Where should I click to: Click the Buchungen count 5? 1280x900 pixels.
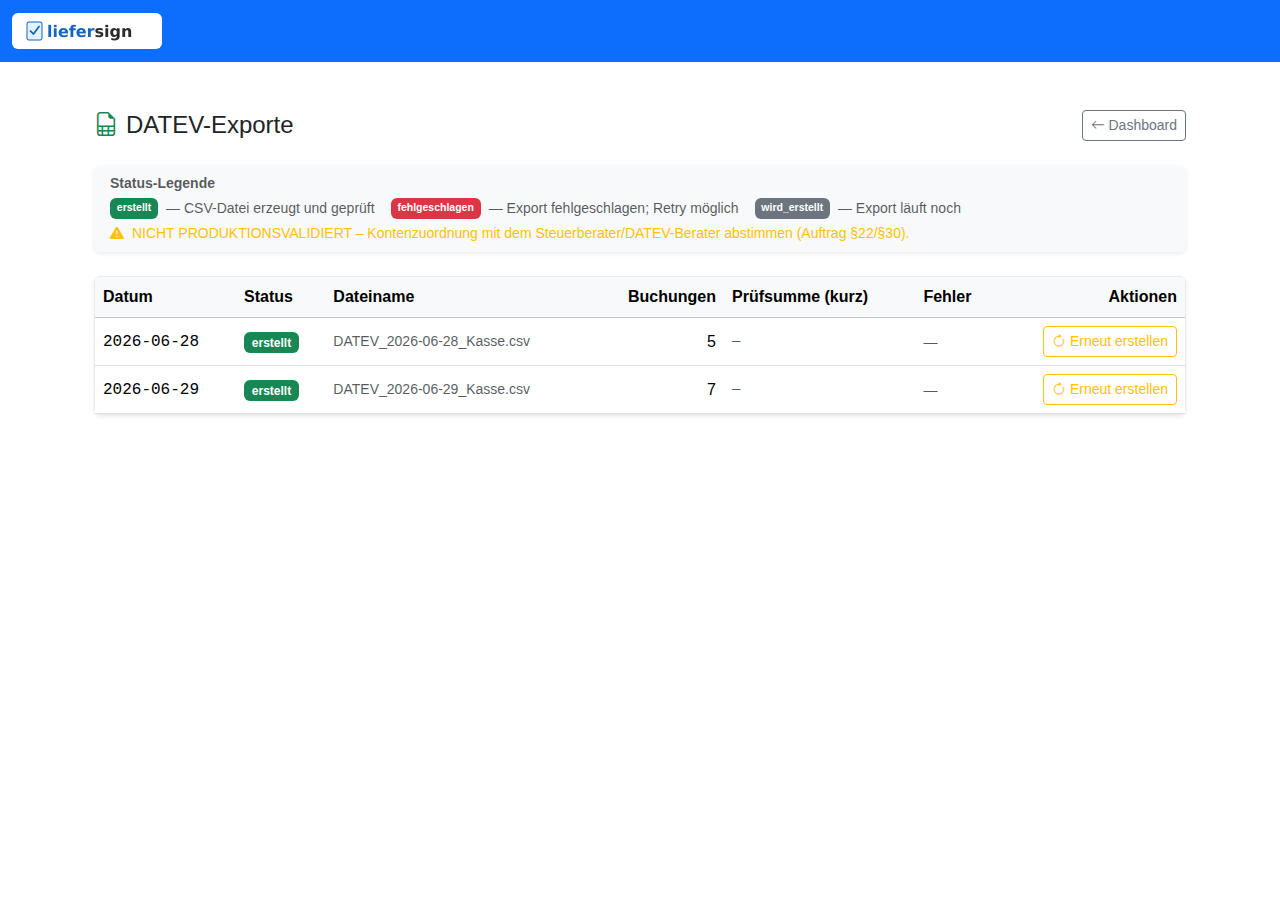[711, 342]
